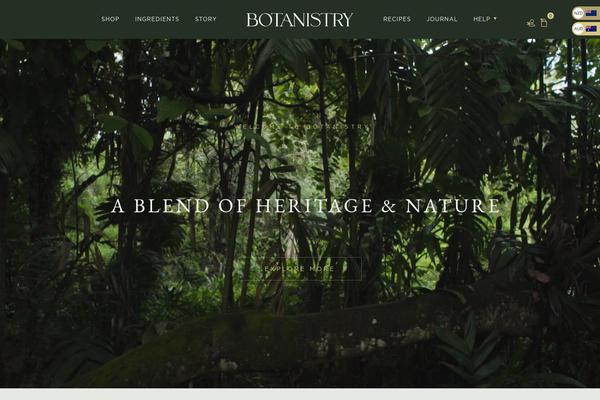
Task: Expand the Help dropdown menu
Action: (485, 19)
